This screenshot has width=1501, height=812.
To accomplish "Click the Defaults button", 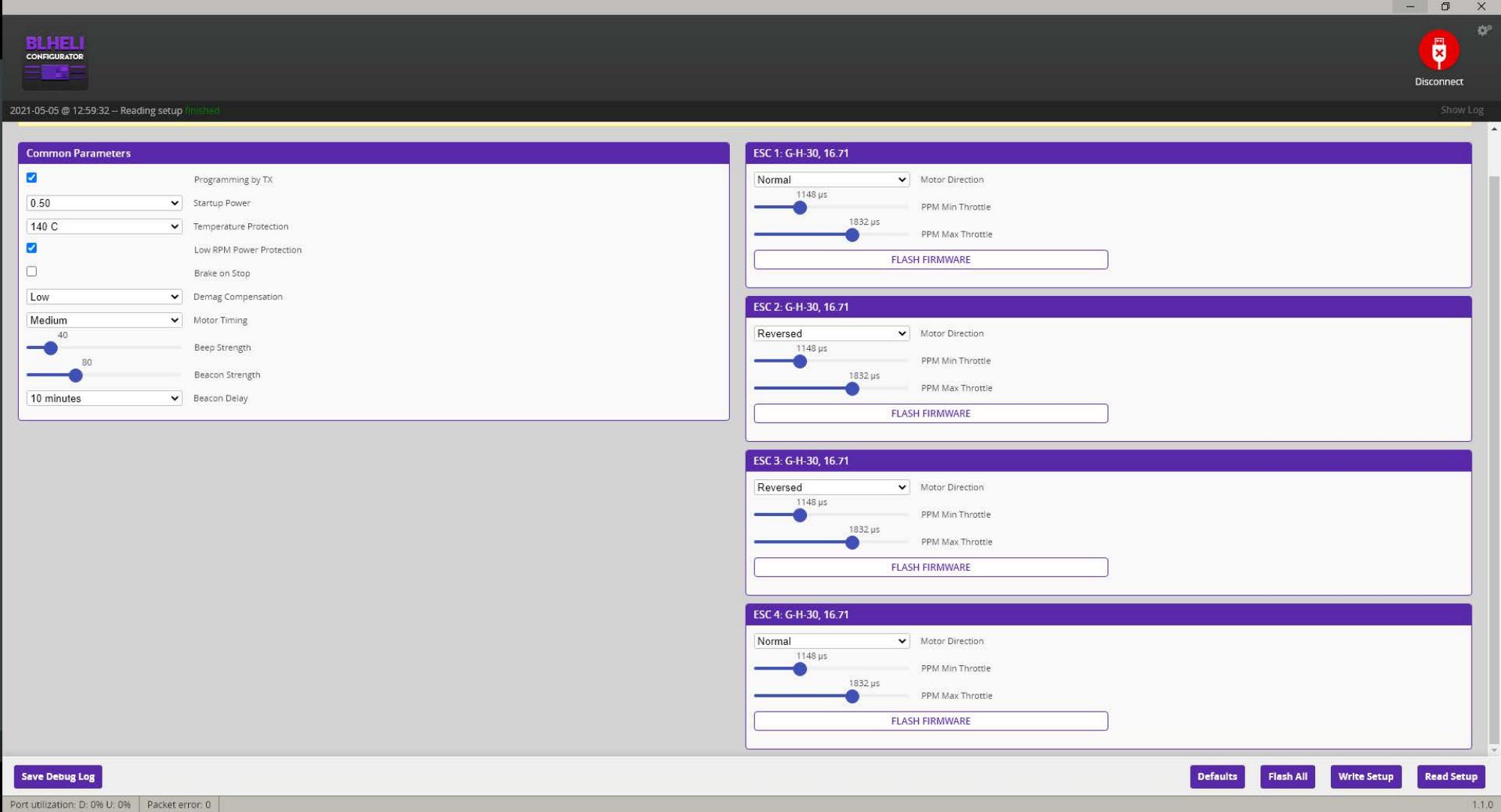I will click(x=1217, y=777).
